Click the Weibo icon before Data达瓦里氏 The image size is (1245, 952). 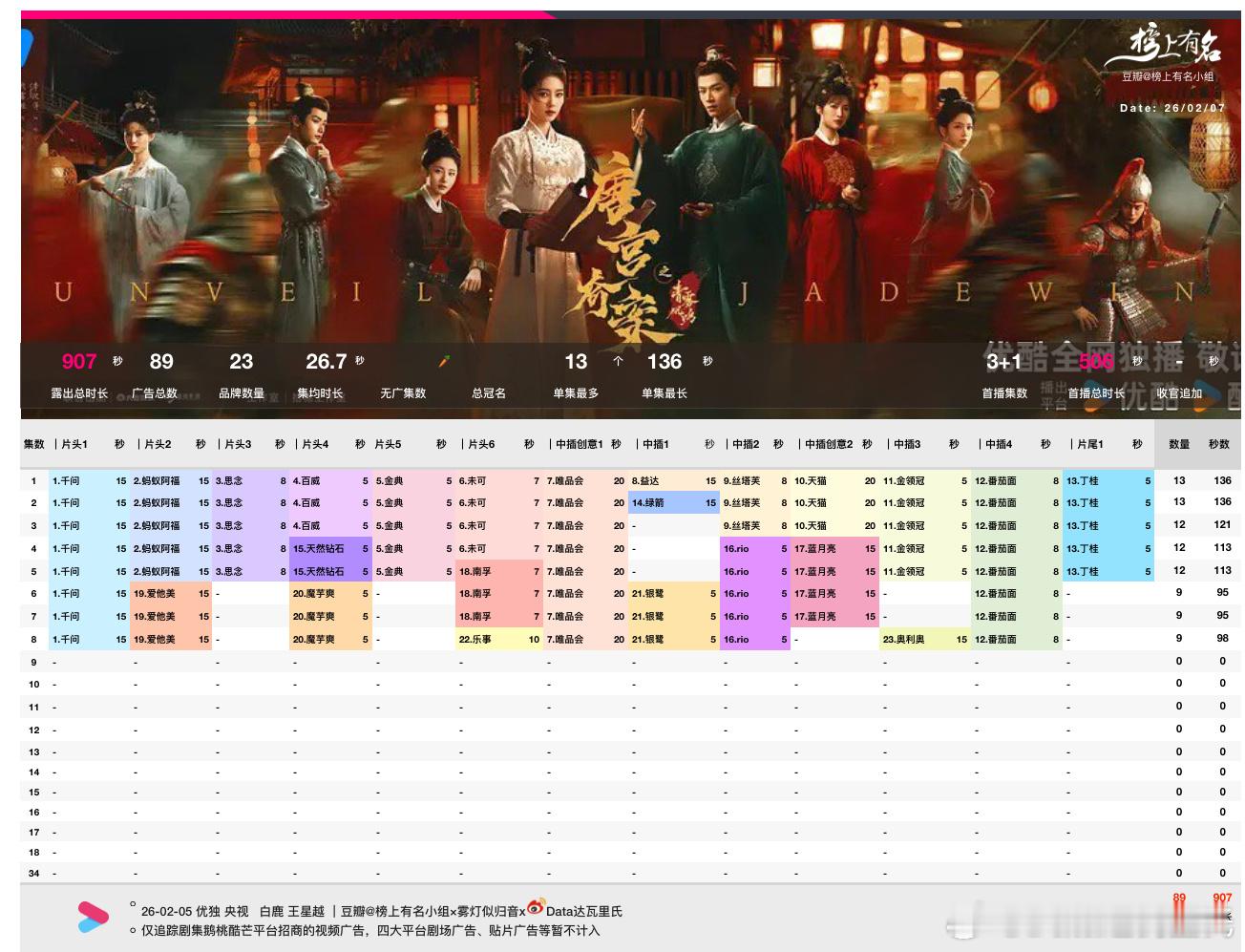click(536, 907)
